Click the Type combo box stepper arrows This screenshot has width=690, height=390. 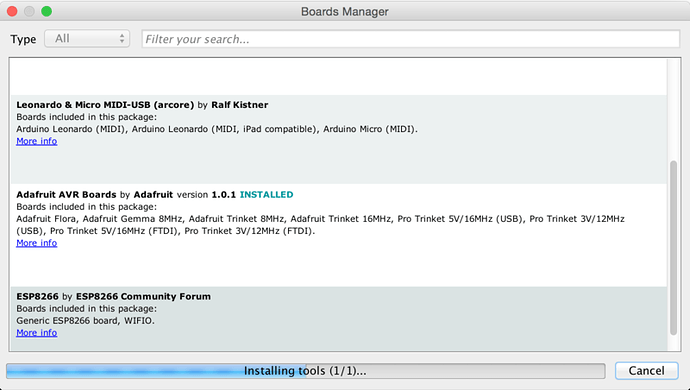122,39
